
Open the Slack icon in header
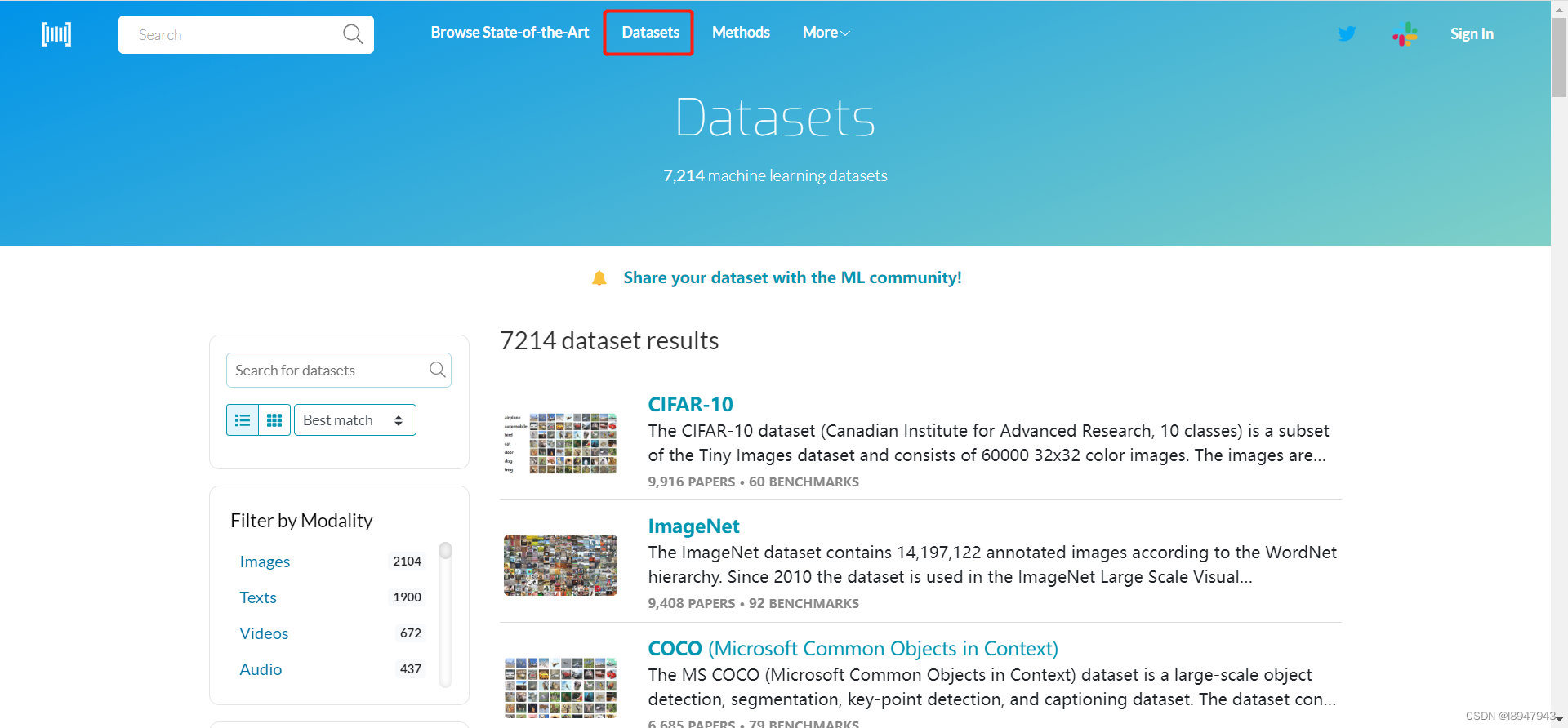pyautogui.click(x=1405, y=33)
